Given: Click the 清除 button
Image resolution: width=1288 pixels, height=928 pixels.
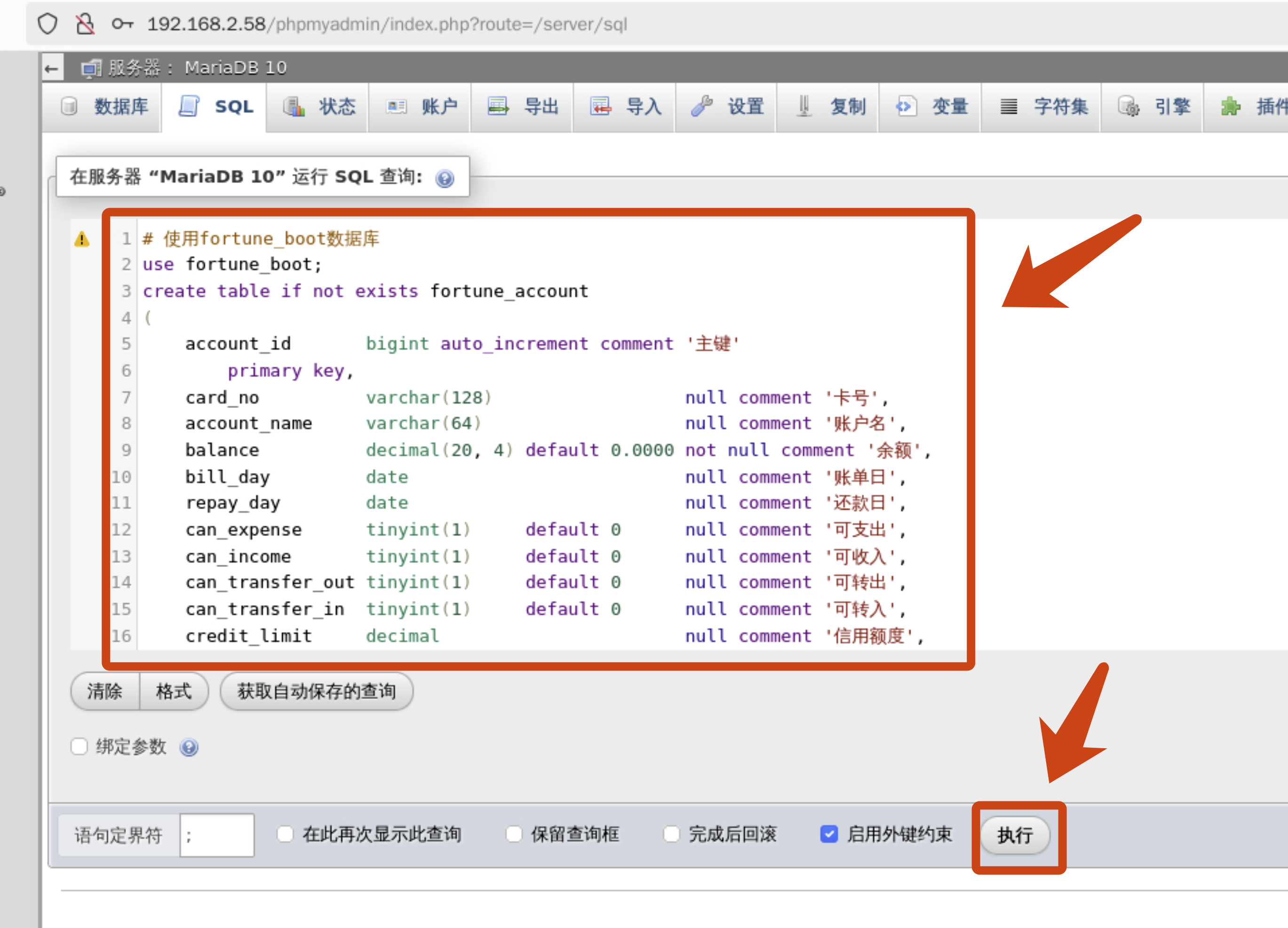Looking at the screenshot, I should point(105,691).
